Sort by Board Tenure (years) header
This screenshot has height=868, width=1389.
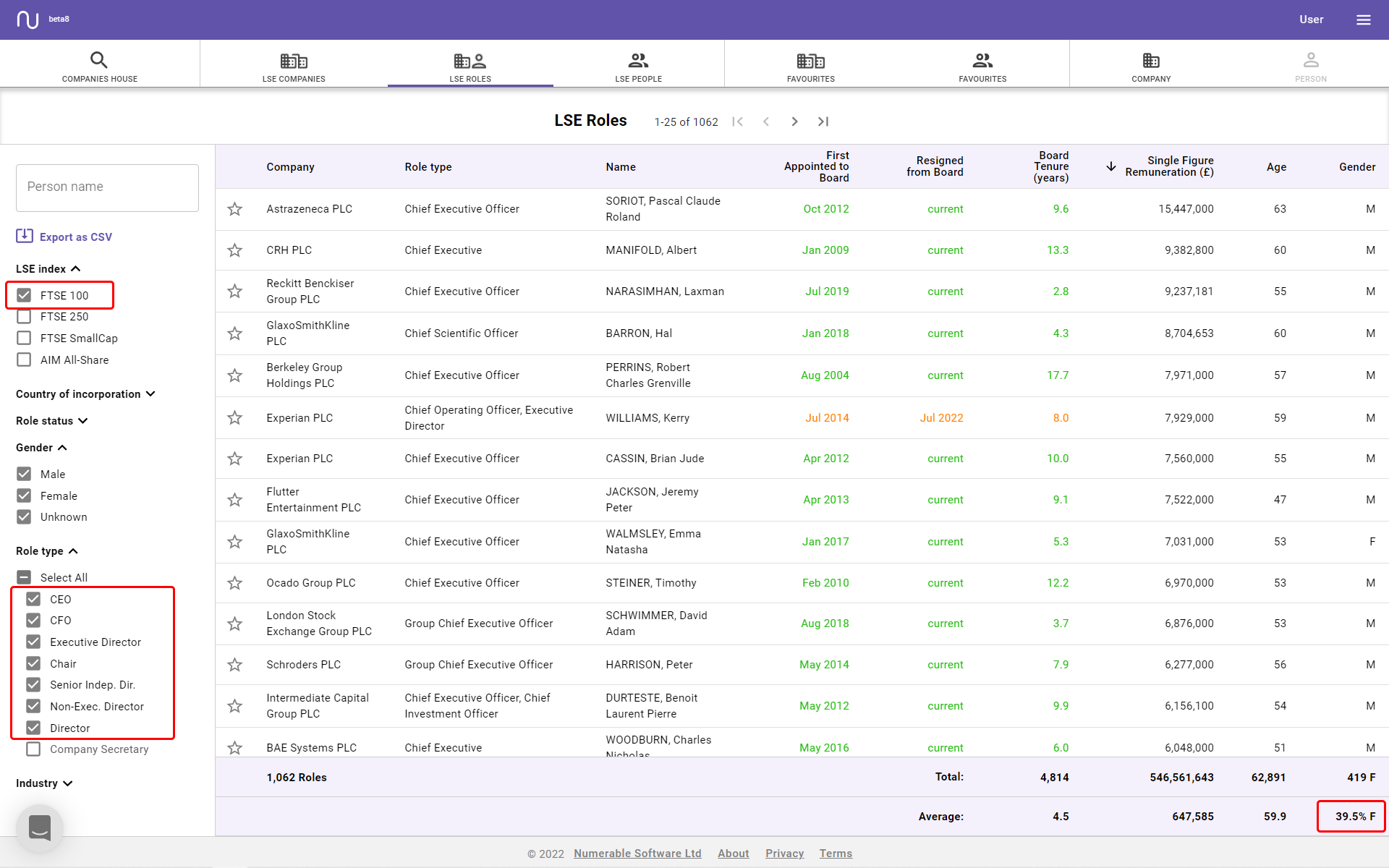[1050, 166]
